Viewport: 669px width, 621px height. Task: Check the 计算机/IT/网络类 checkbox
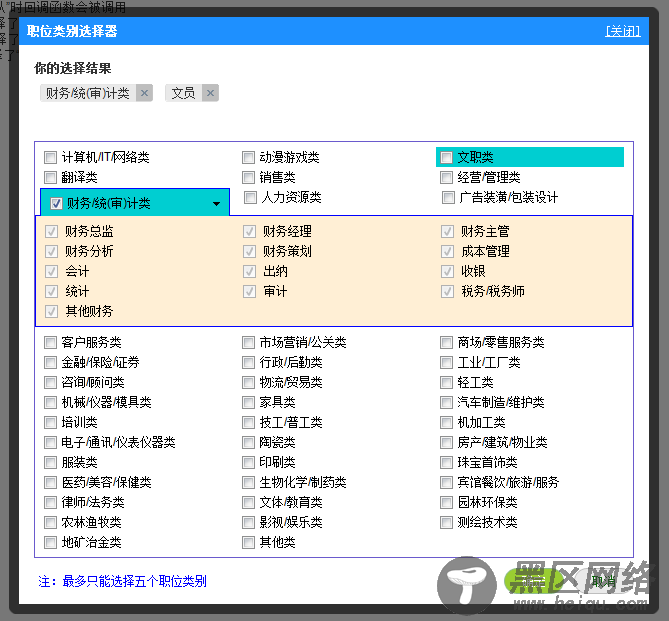[x=50, y=157]
